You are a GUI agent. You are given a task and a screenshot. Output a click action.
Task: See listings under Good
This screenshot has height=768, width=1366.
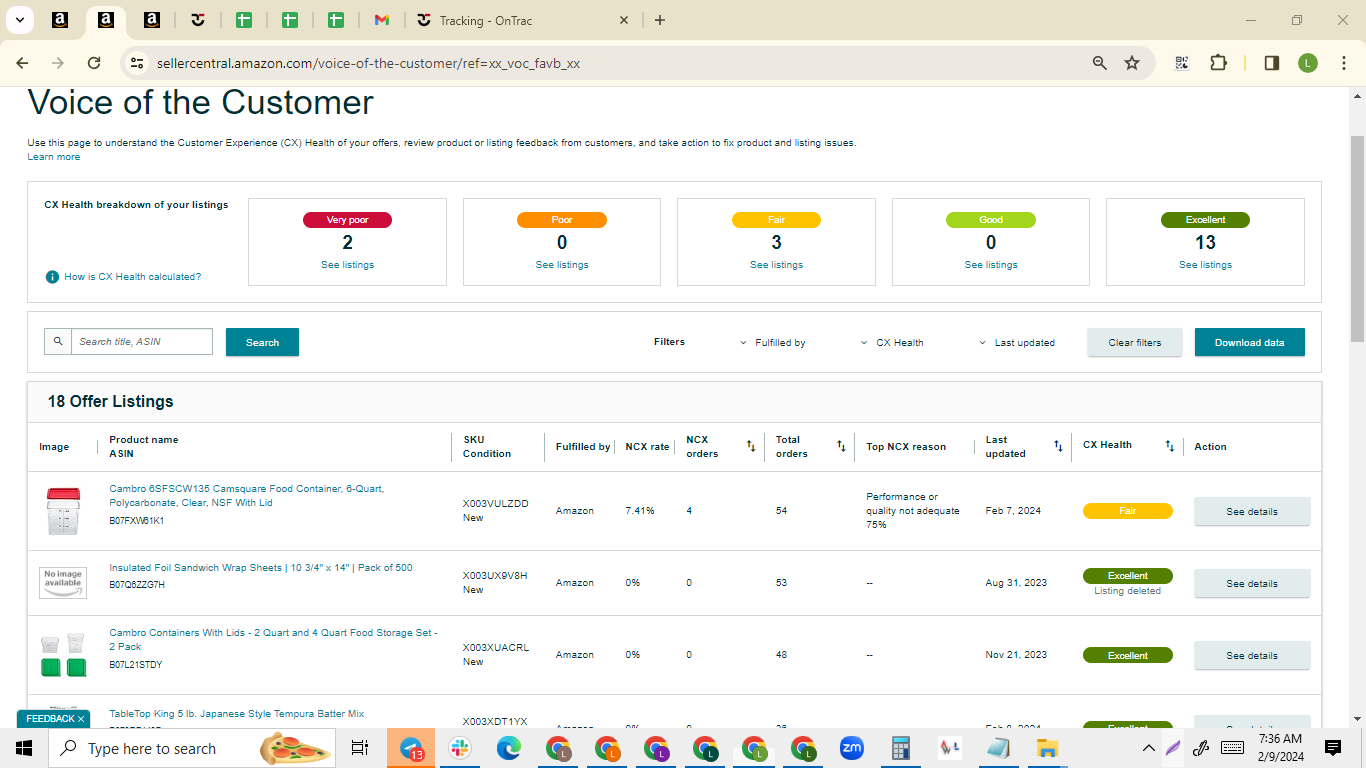(x=991, y=265)
